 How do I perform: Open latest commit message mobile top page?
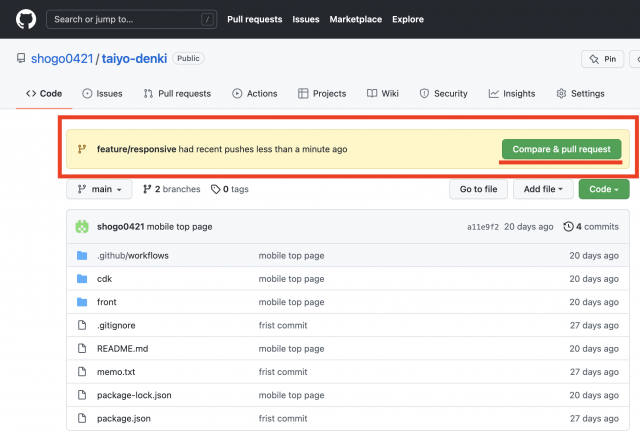(x=180, y=227)
